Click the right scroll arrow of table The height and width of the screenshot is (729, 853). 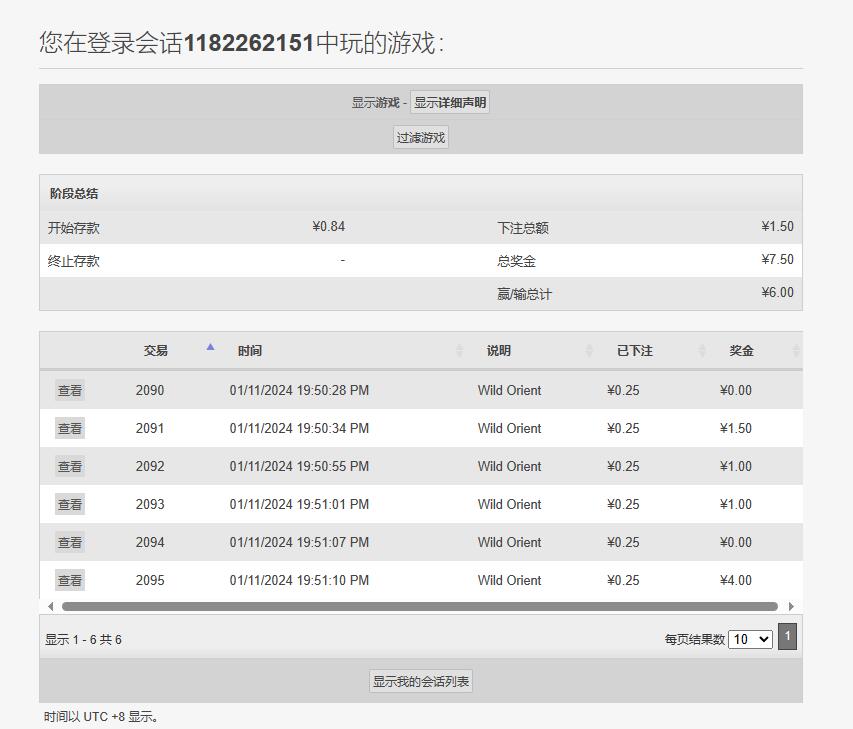pyautogui.click(x=791, y=607)
